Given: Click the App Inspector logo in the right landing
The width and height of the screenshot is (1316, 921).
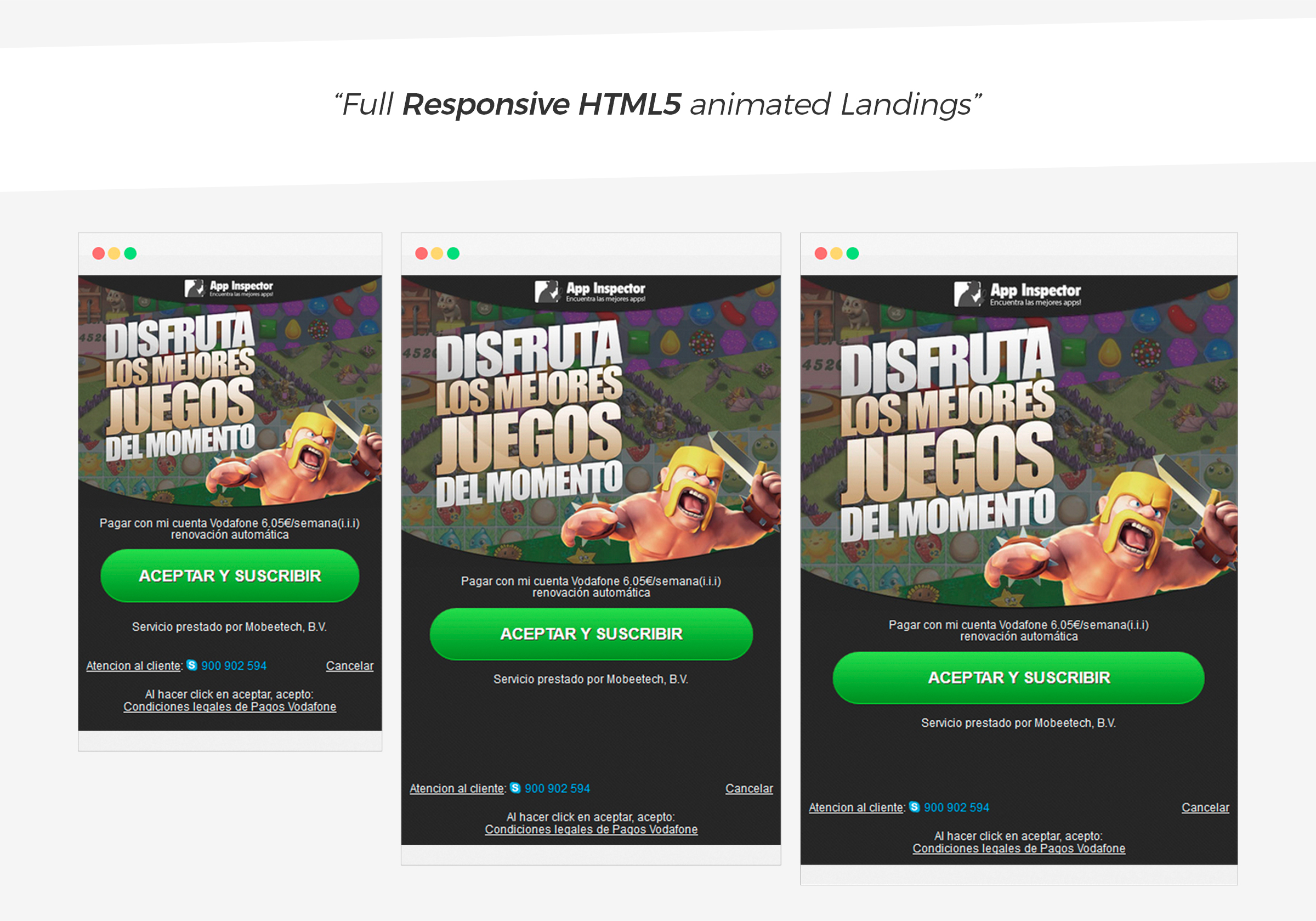Looking at the screenshot, I should coord(1017,294).
